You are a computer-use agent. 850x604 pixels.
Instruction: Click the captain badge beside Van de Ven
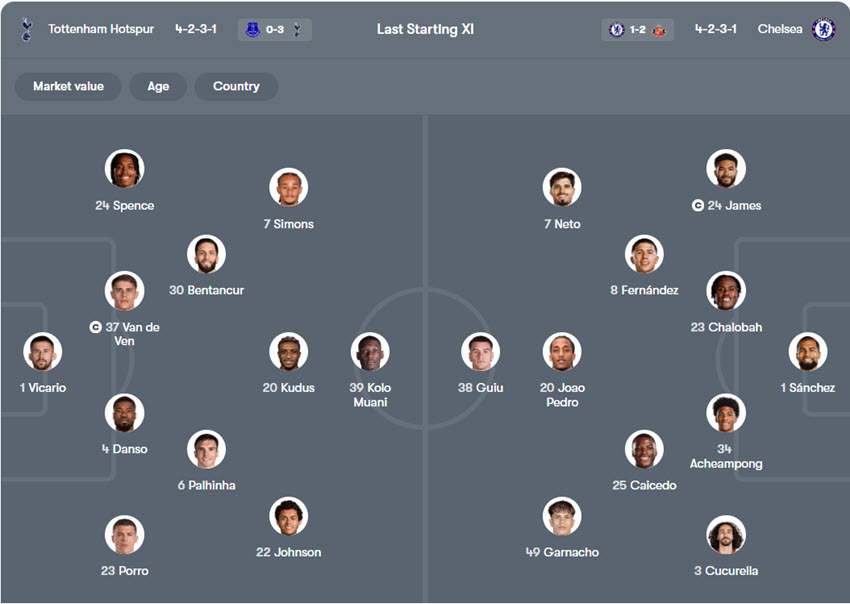pyautogui.click(x=96, y=327)
